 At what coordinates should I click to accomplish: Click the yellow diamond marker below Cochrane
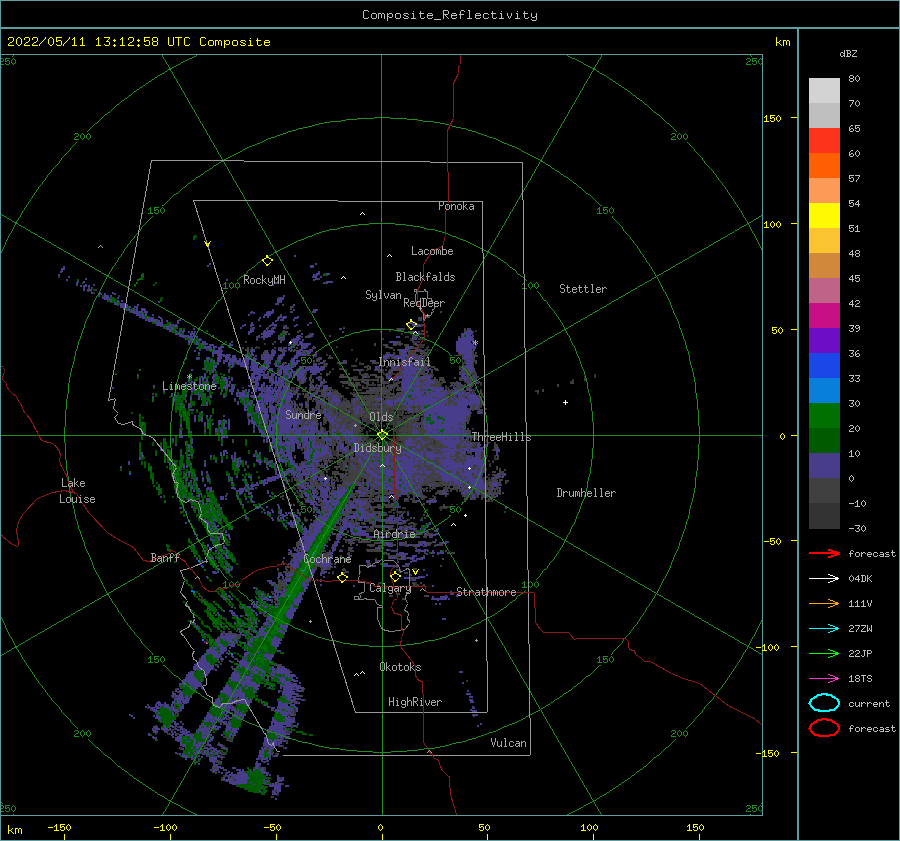(343, 577)
